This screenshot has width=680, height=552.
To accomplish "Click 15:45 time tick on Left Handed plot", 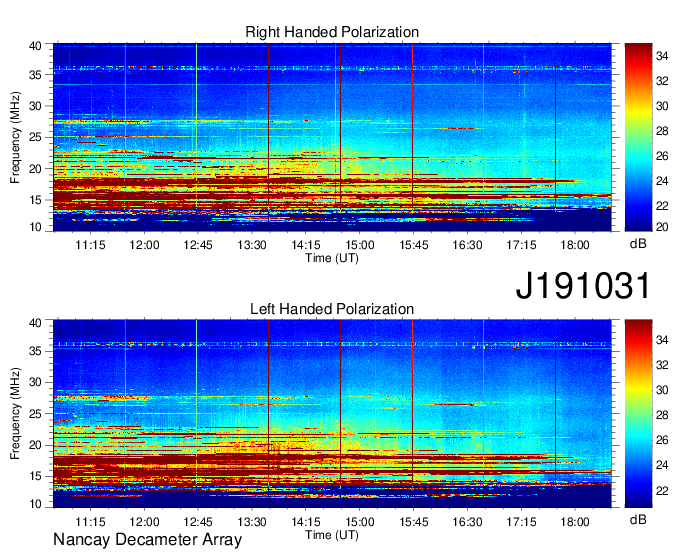I will tap(413, 522).
